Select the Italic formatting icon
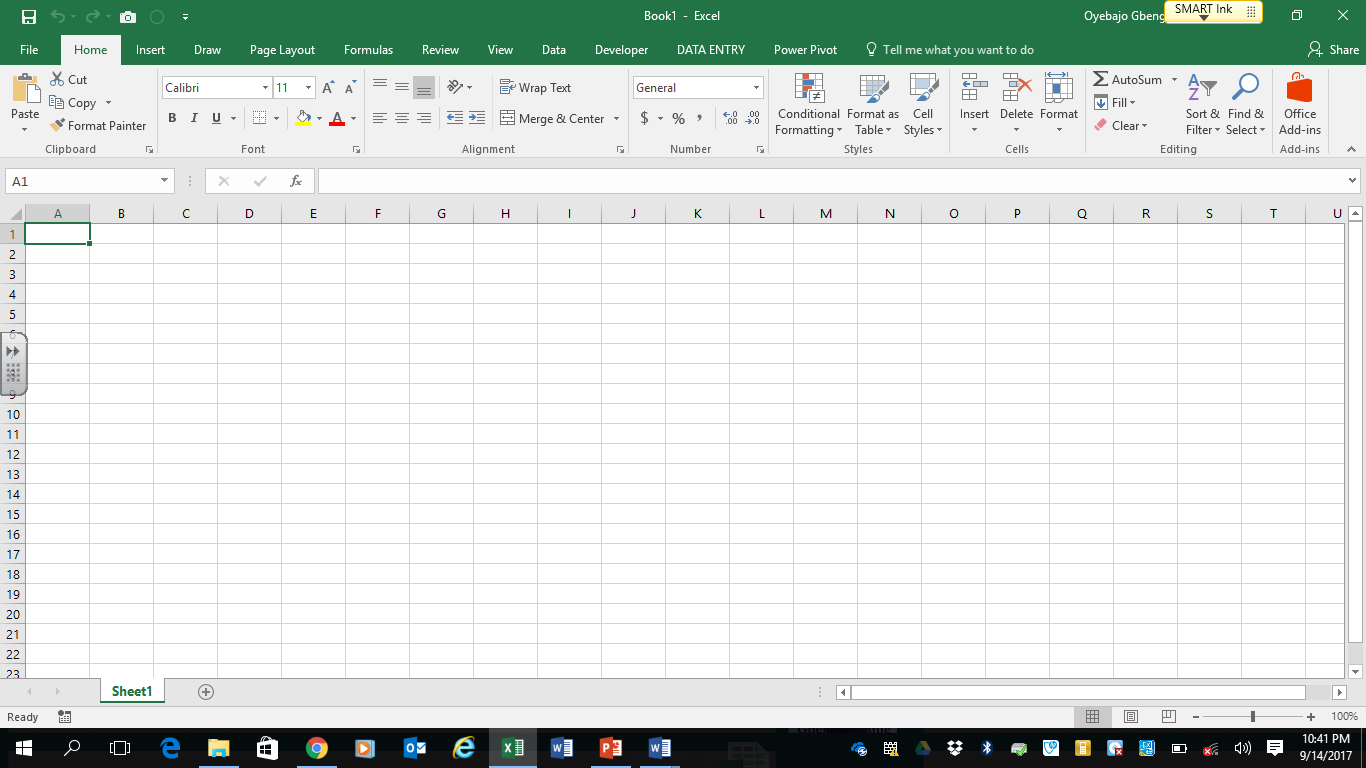Screen dimensions: 1366x768 point(194,118)
